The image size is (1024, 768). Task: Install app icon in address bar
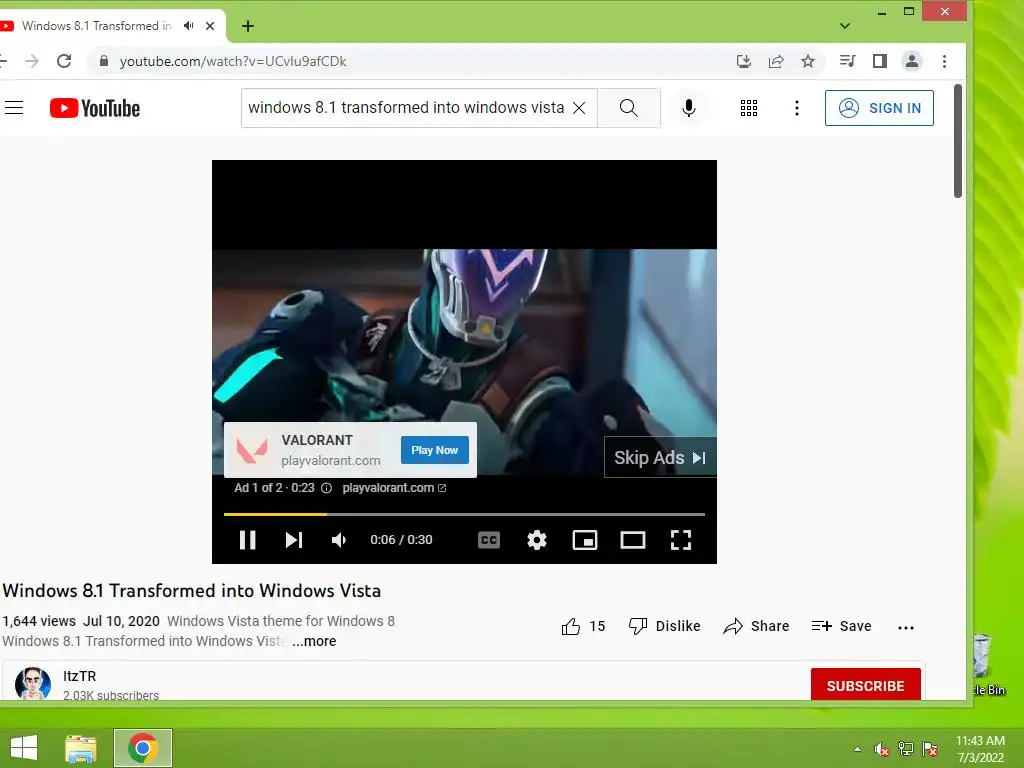(x=743, y=61)
